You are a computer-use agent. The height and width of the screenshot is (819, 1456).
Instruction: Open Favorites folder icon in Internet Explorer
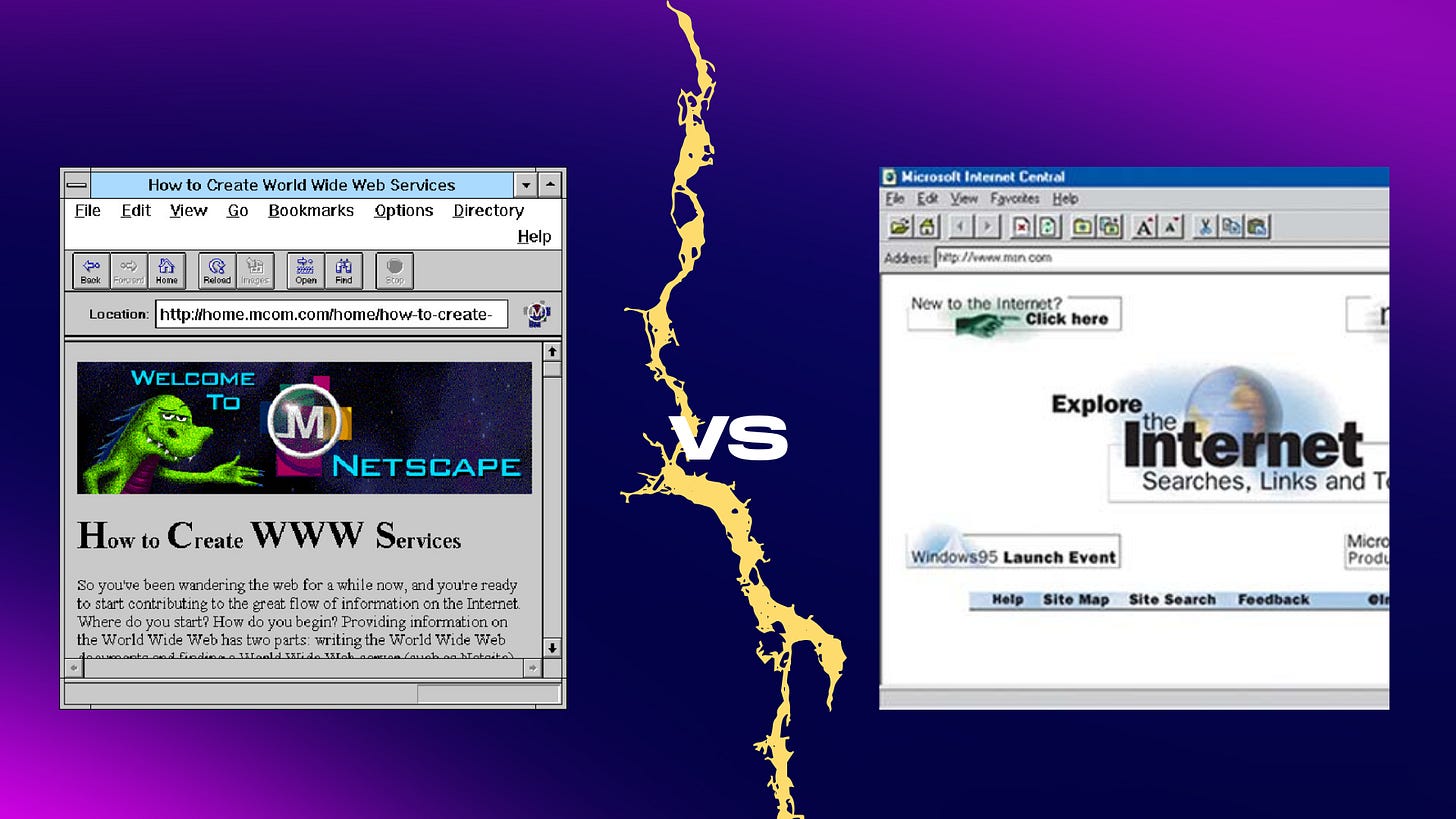[1082, 227]
